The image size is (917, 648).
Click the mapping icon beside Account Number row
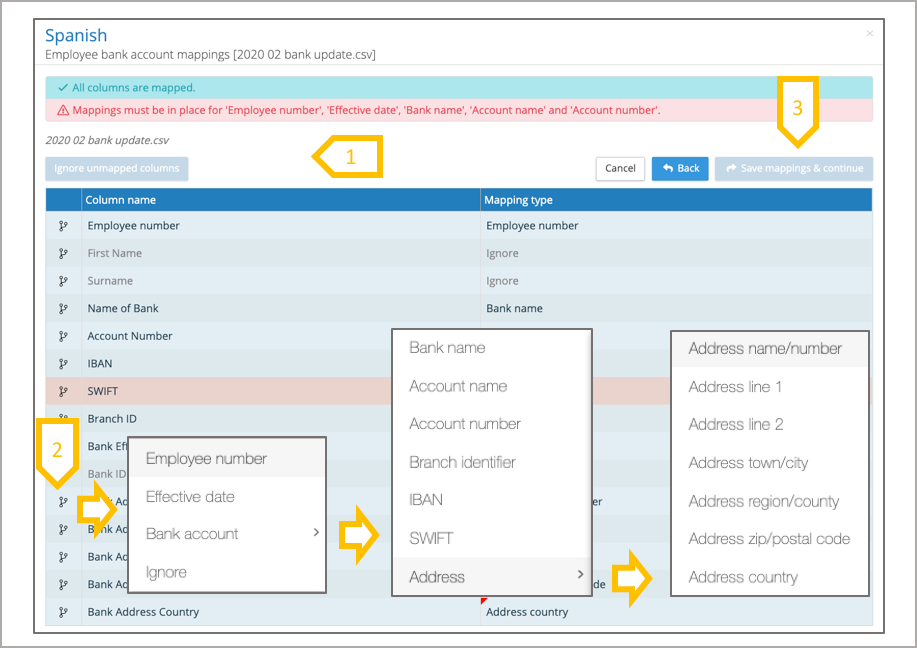pos(63,336)
